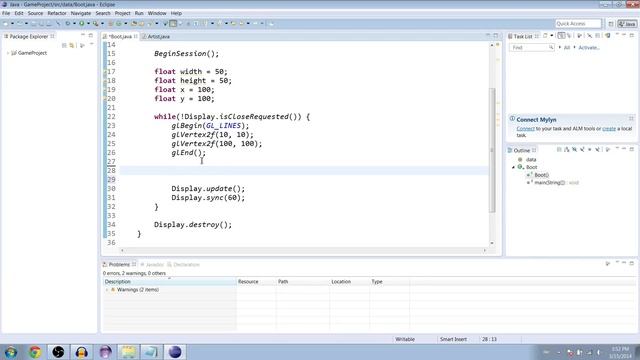Screen dimensions: 640x360
Task: Click the Search toolbar icon
Action: [149, 24]
